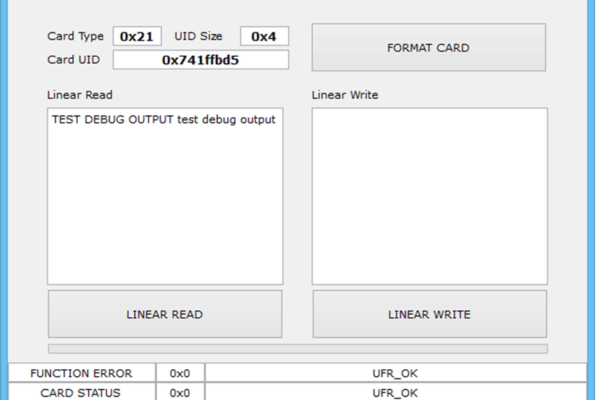Click the UFR_OK message in FUNCTION ERROR row

click(395, 373)
